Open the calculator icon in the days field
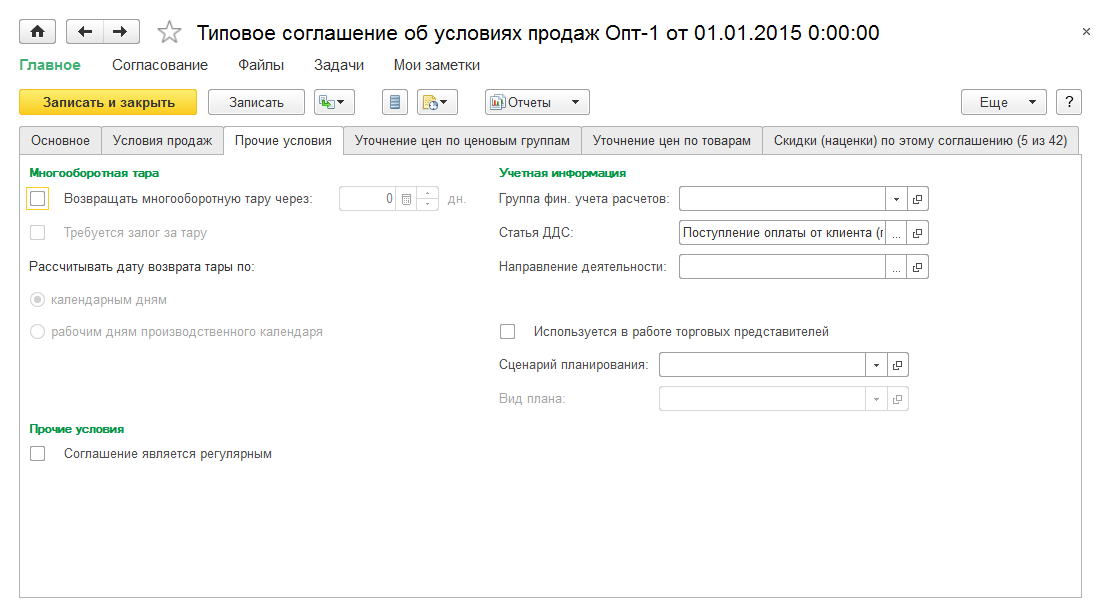 (407, 199)
